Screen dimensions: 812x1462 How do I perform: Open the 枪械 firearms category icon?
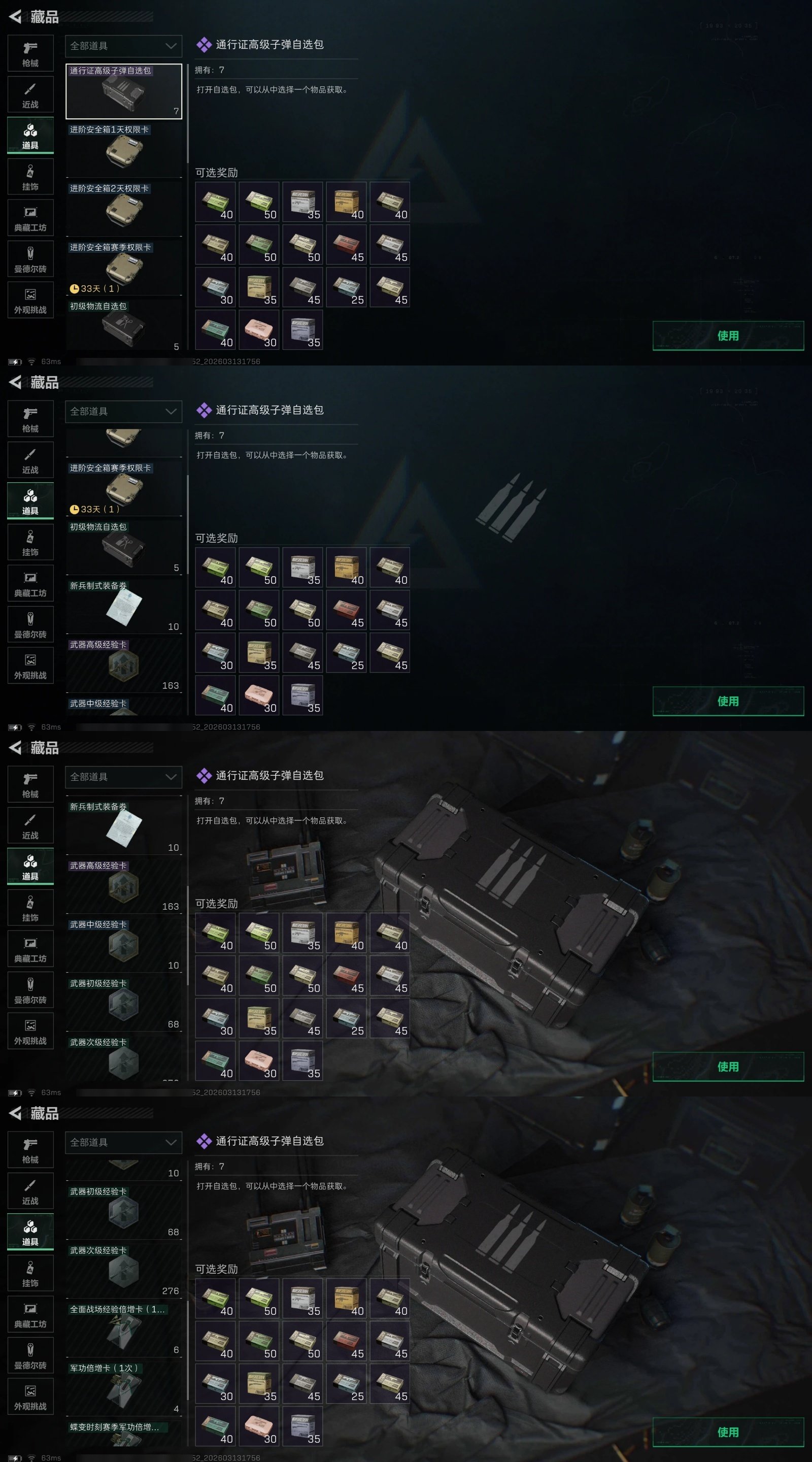[x=30, y=53]
